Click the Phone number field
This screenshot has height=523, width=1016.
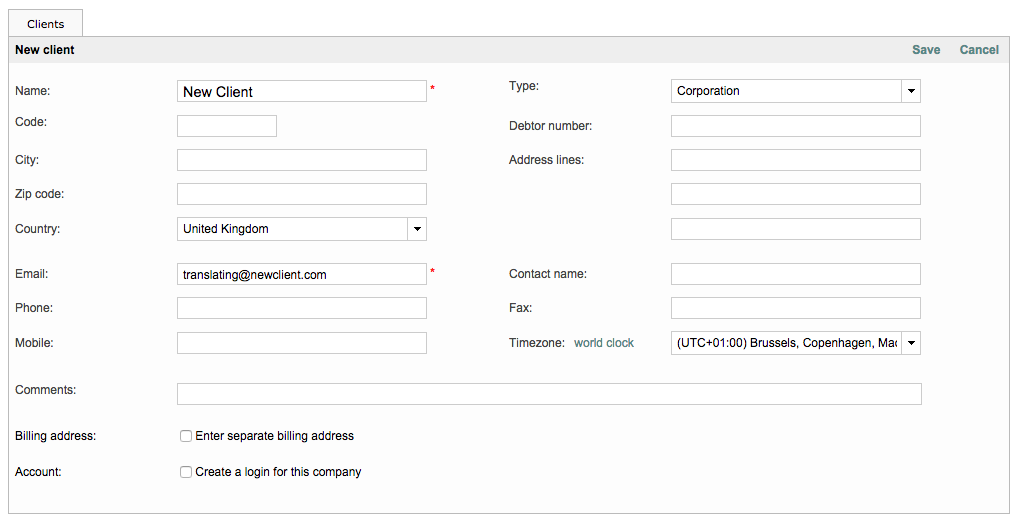(301, 308)
